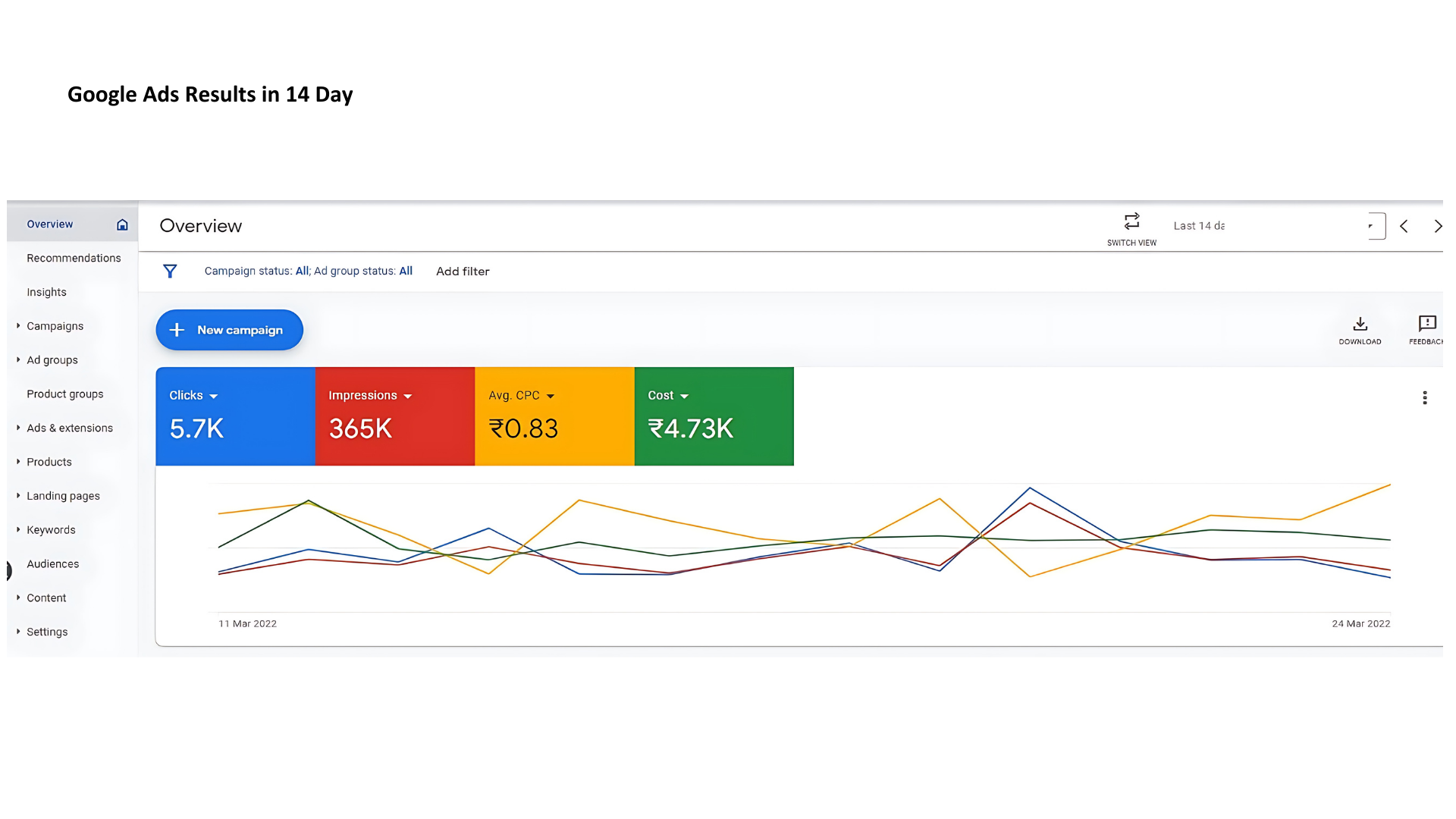This screenshot has height=819, width=1456.
Task: Go to next date range arrow
Action: pyautogui.click(x=1437, y=226)
